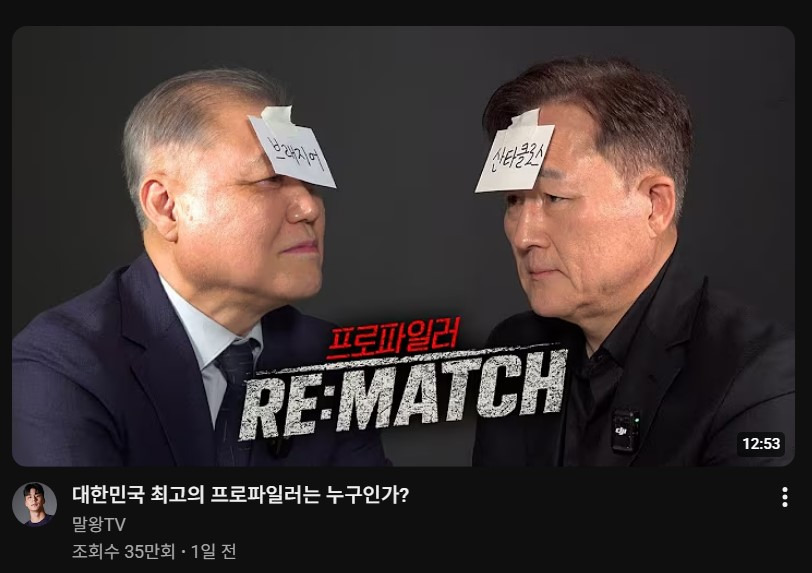The height and width of the screenshot is (573, 812).
Task: Click the 1일 전 upload time text
Action: pos(214,551)
